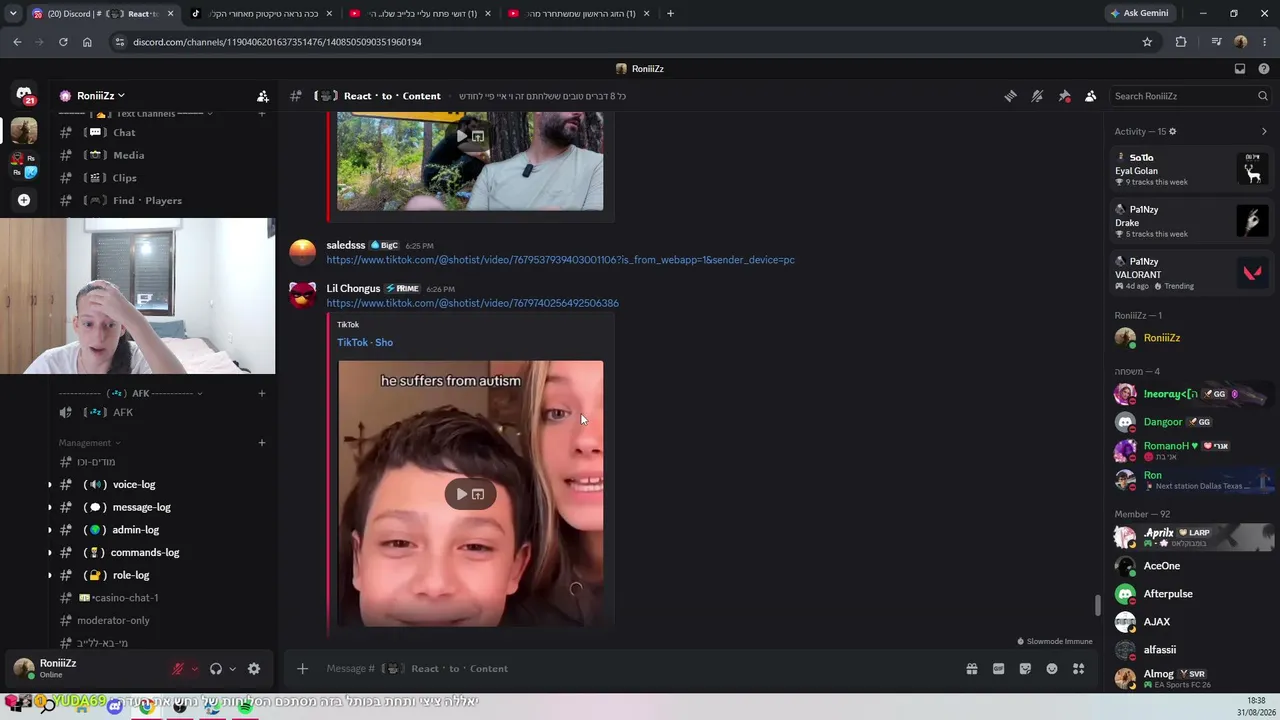Open Discord help icon in title bar
This screenshot has width=1280, height=720.
pos(1264,69)
